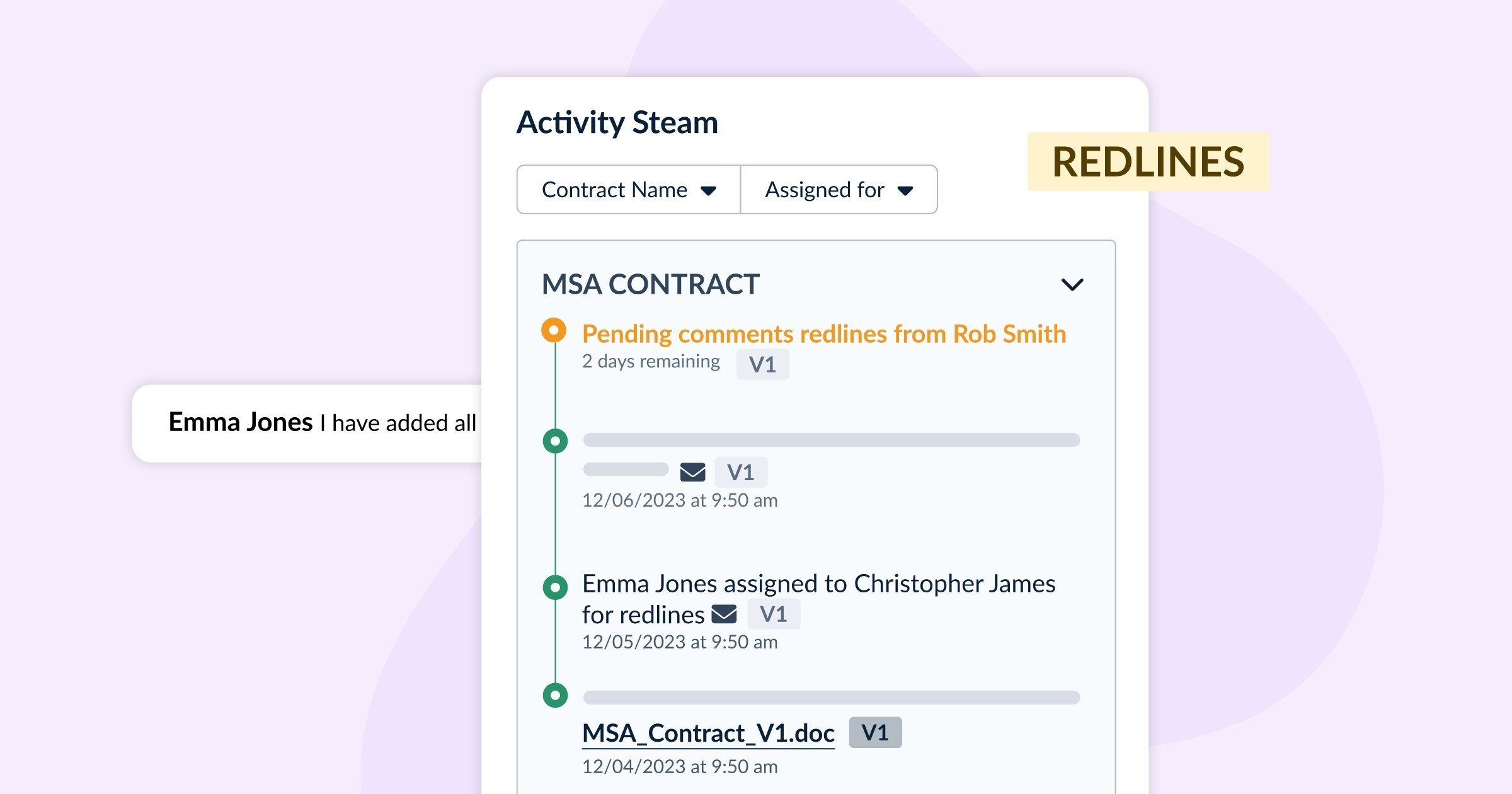Click the V1 badge next to MSA_Contract_V1.doc
Screen dimensions: 1512x794
(x=877, y=733)
